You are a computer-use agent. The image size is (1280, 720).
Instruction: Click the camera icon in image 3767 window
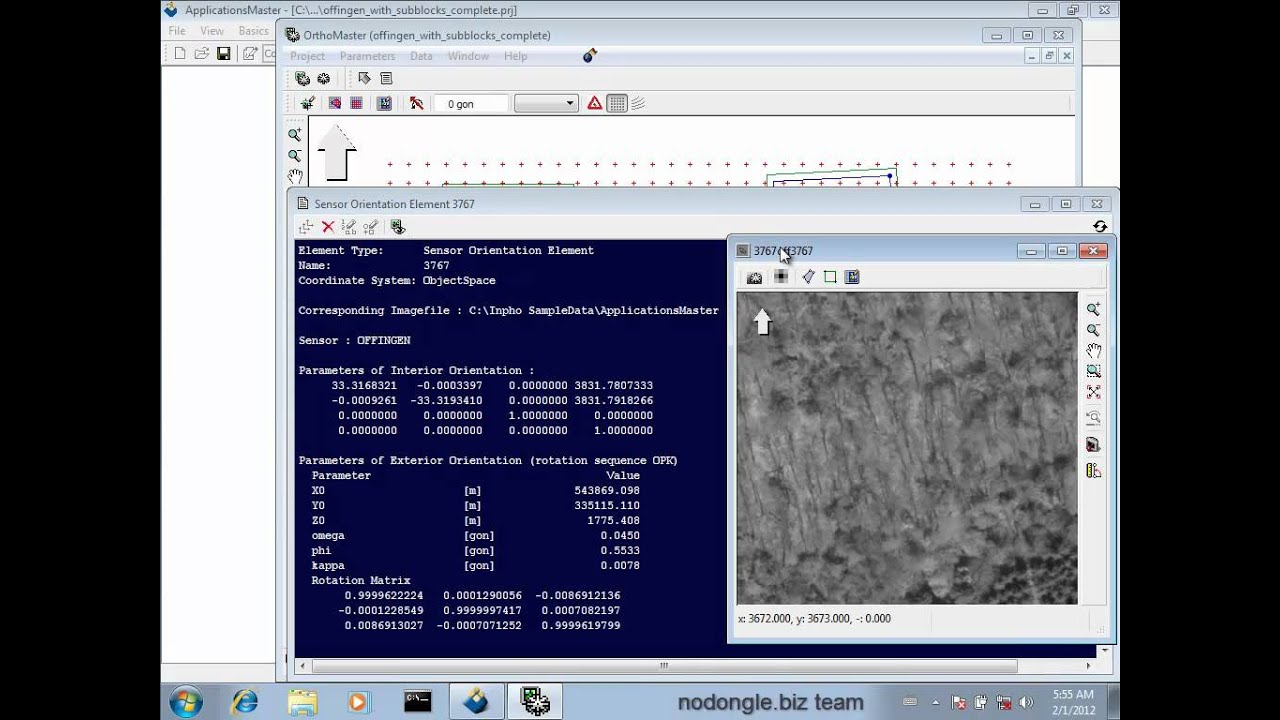(x=755, y=277)
